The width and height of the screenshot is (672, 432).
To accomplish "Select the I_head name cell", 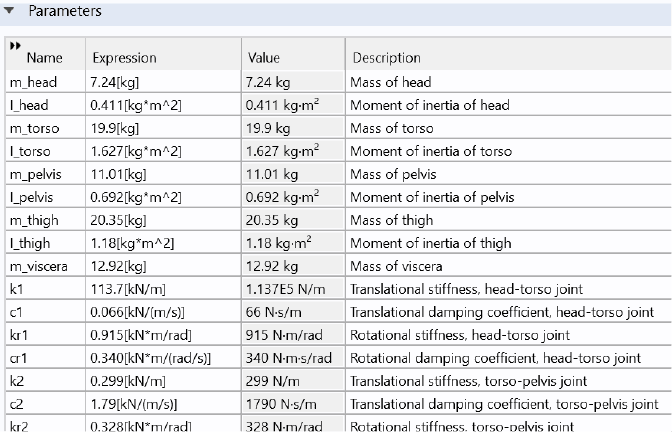I will 29,105.
